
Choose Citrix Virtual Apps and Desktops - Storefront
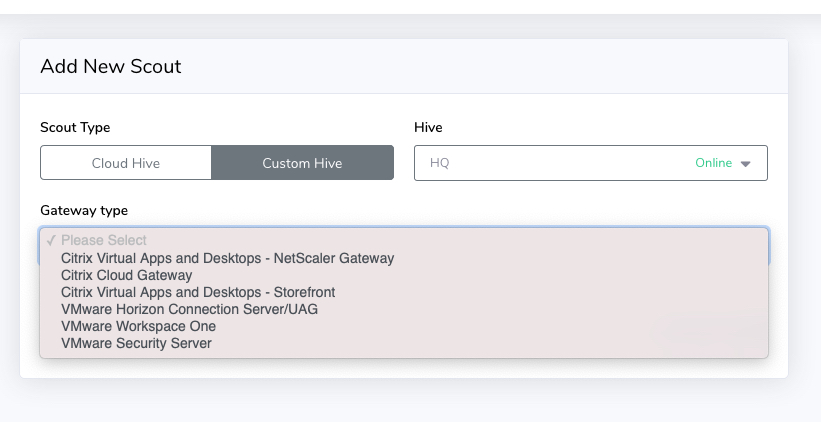(404, 292)
